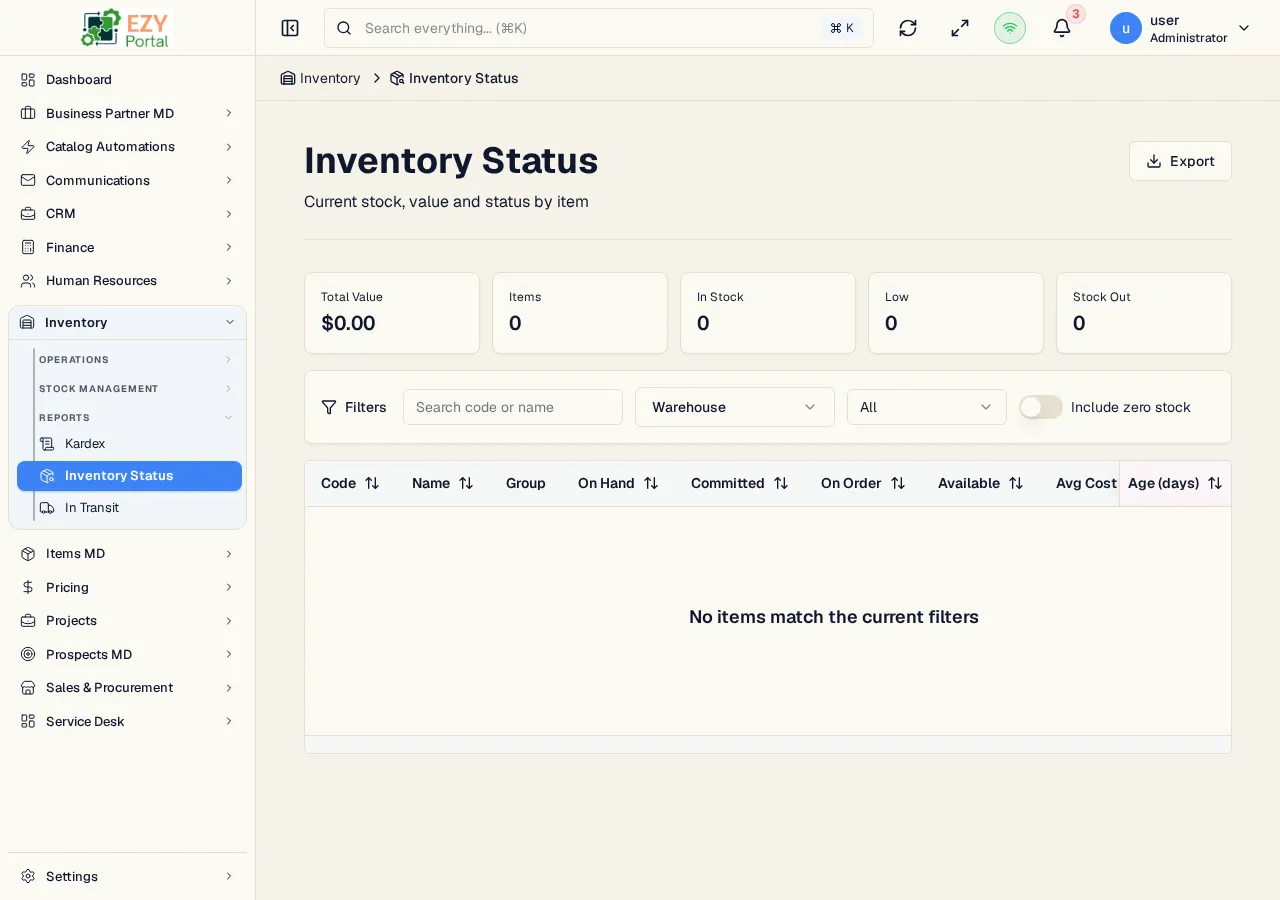Open the All status dropdown
1280x900 pixels.
[927, 407]
